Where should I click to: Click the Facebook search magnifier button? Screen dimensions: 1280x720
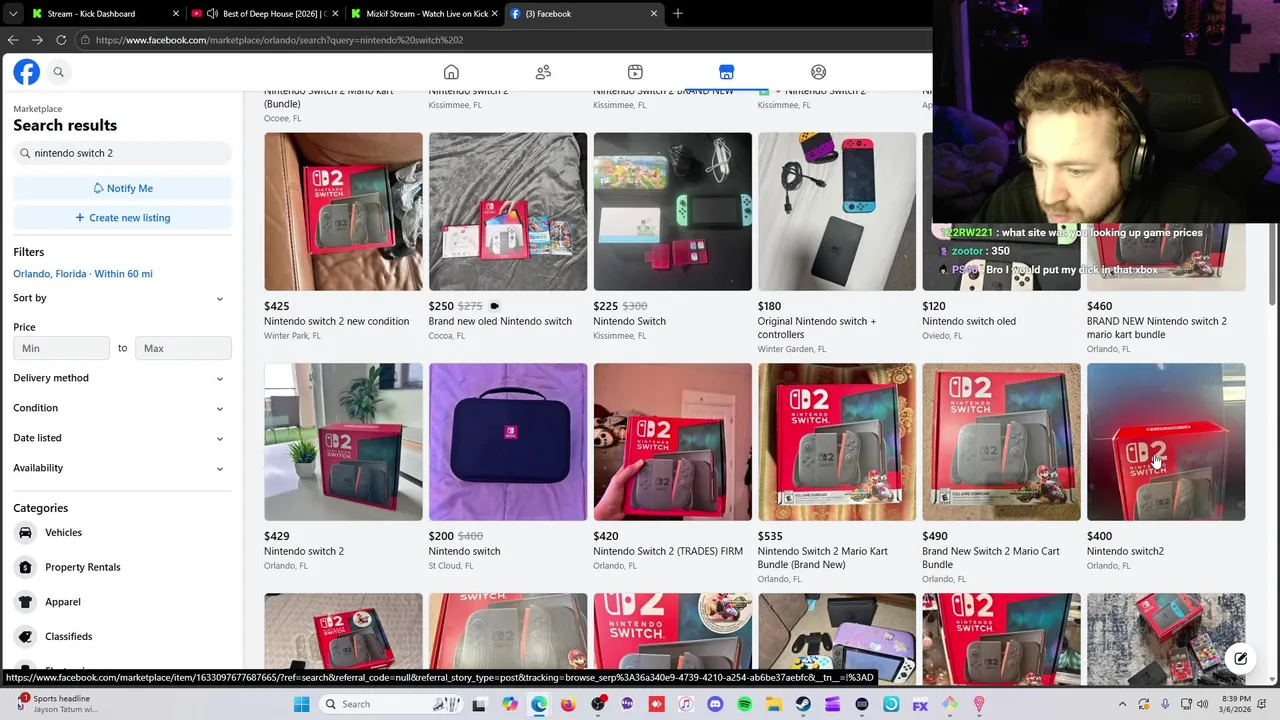click(58, 72)
